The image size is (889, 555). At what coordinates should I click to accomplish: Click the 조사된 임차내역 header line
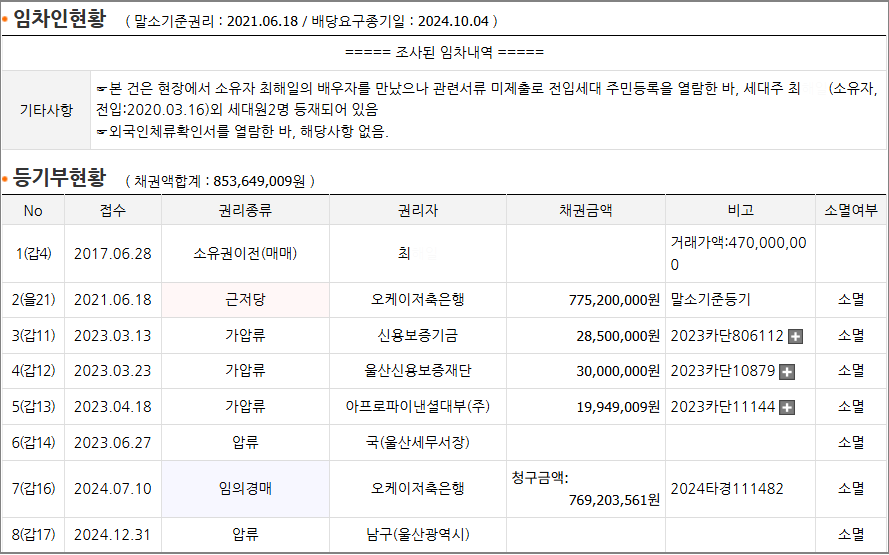tap(444, 52)
